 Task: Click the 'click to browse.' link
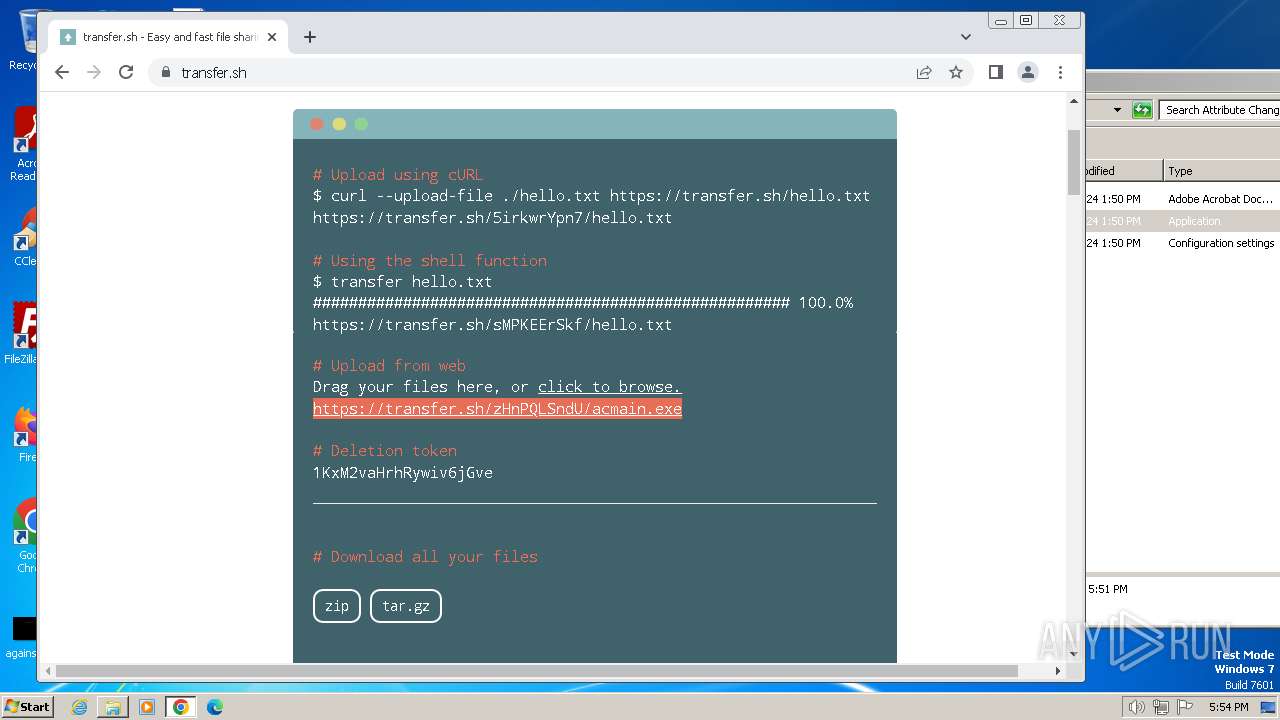(609, 386)
